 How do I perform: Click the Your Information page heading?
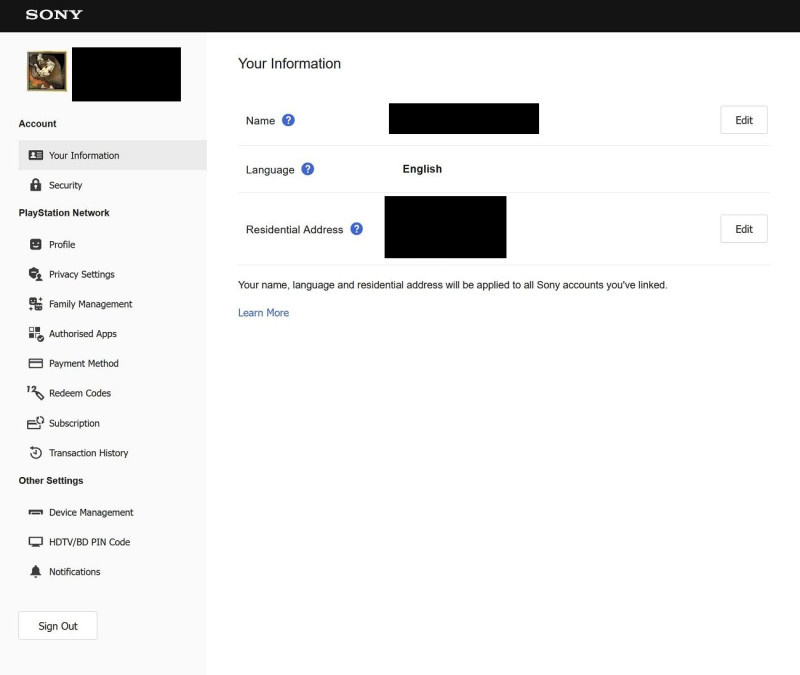pyautogui.click(x=289, y=63)
